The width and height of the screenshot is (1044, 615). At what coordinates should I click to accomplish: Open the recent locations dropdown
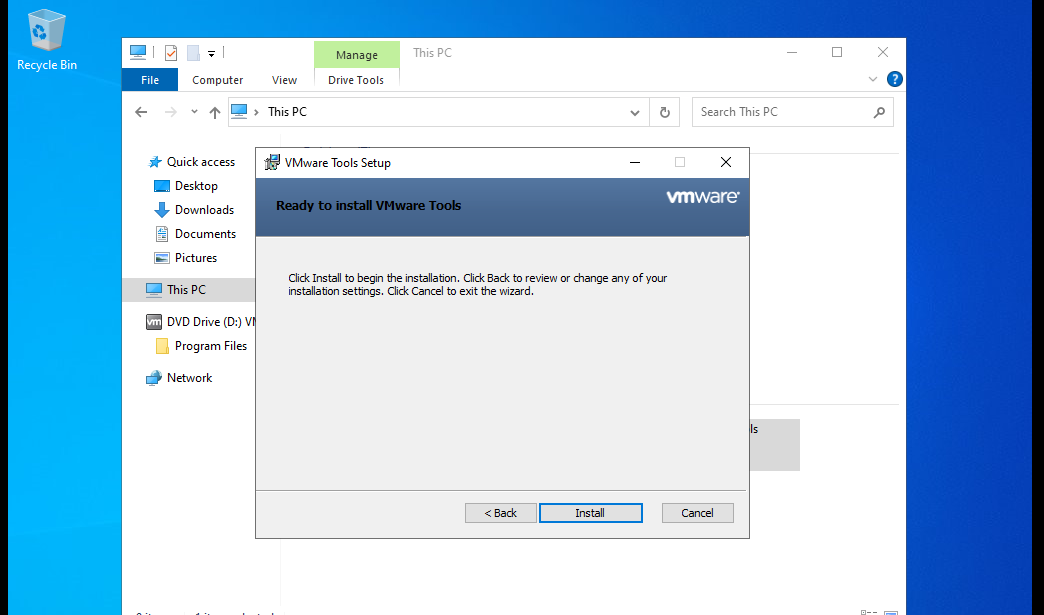pyautogui.click(x=194, y=112)
